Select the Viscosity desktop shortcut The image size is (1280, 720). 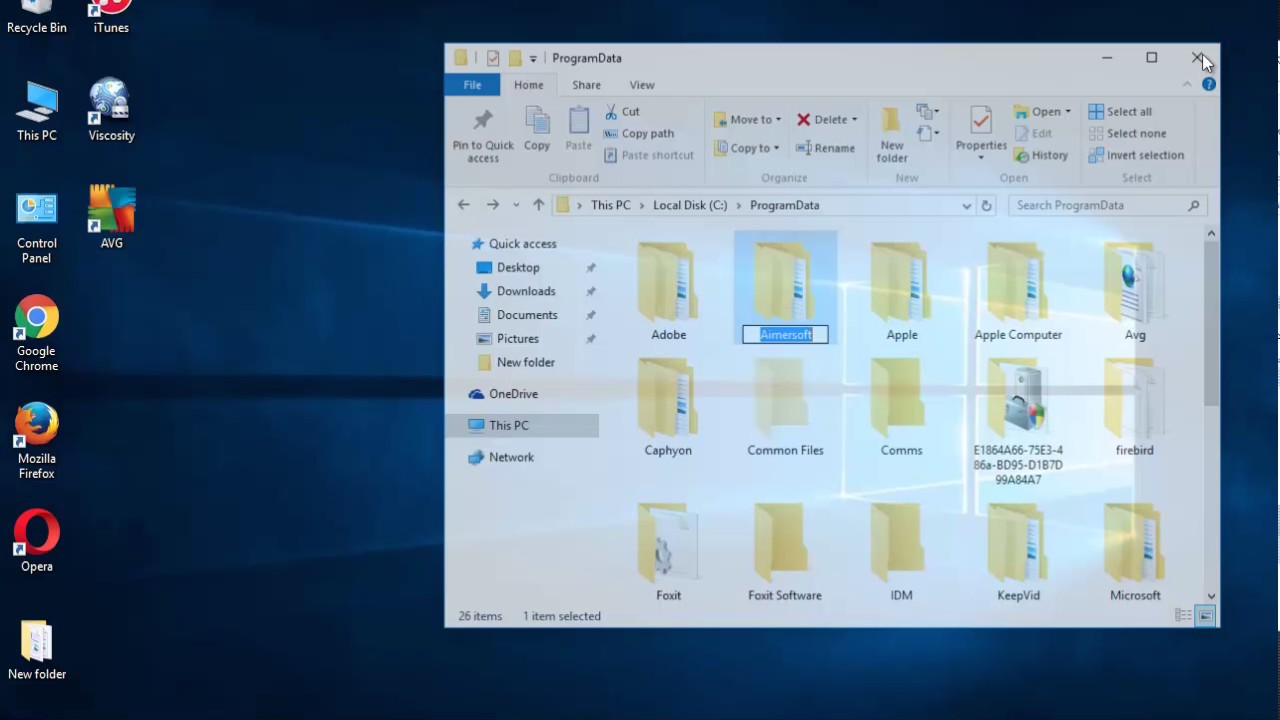111,111
